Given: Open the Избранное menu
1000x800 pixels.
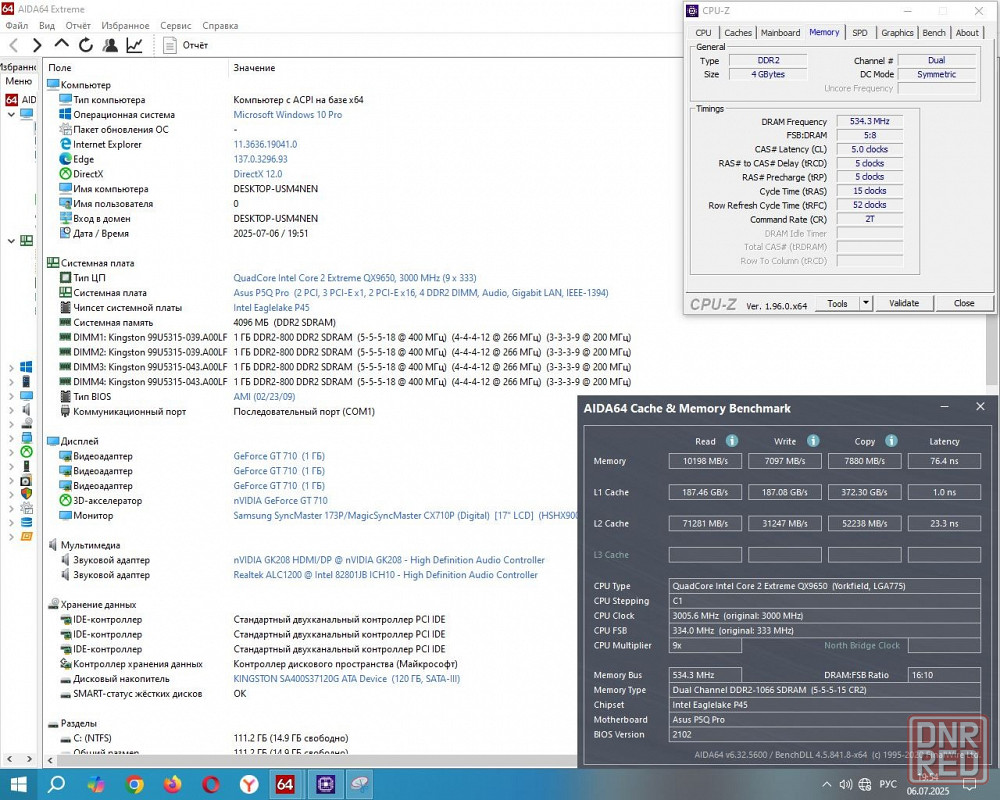Looking at the screenshot, I should click(x=125, y=26).
